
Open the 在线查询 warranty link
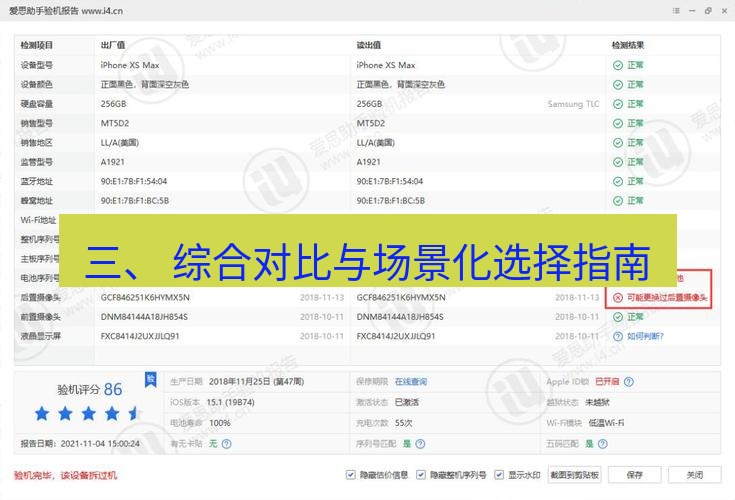click(411, 382)
